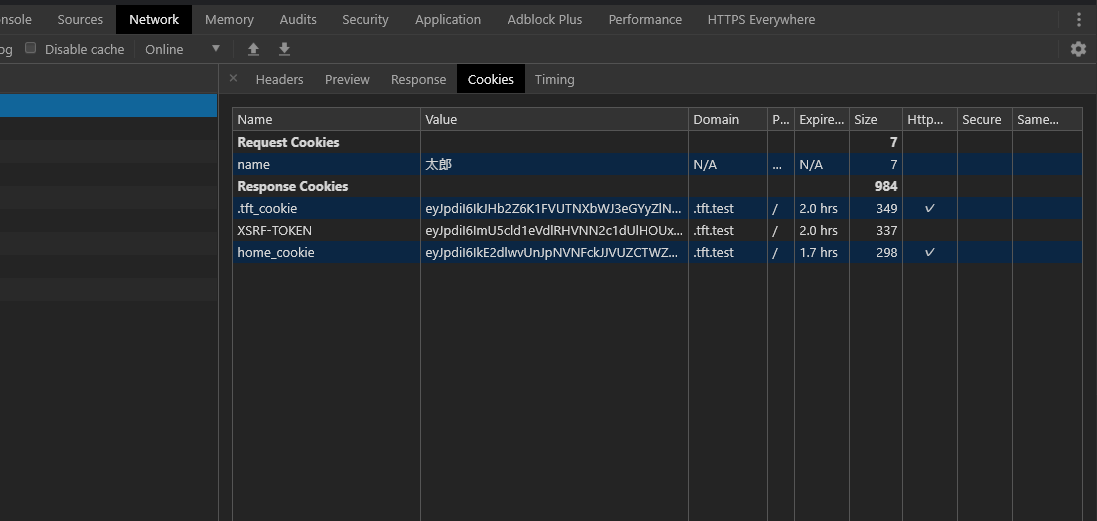Switch to the Headers tab
1097x521 pixels.
point(279,79)
